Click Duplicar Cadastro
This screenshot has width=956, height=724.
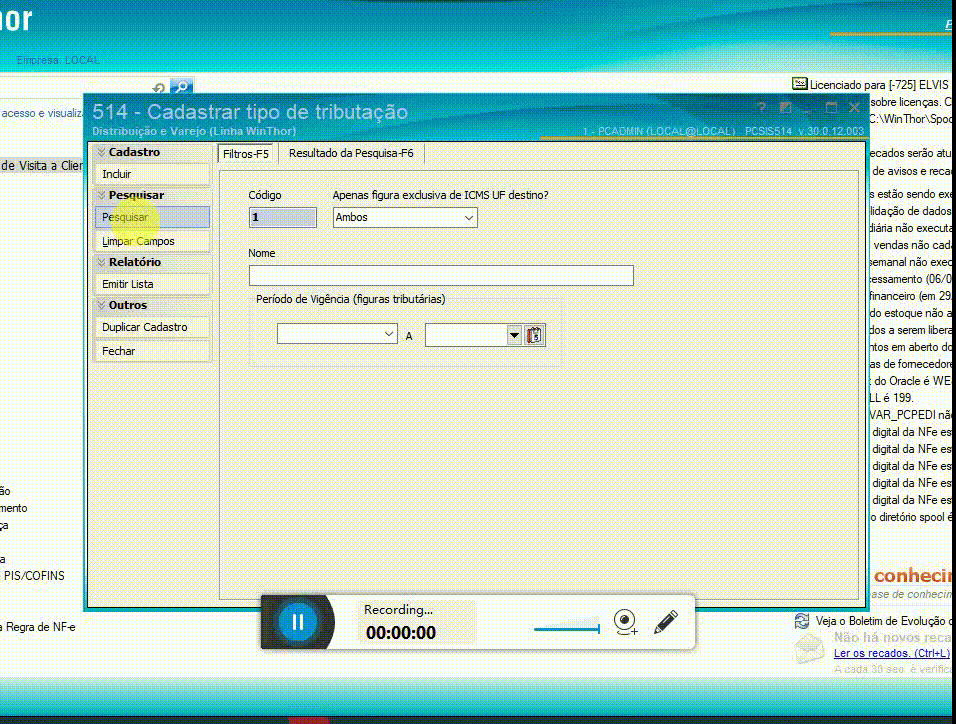(x=152, y=327)
